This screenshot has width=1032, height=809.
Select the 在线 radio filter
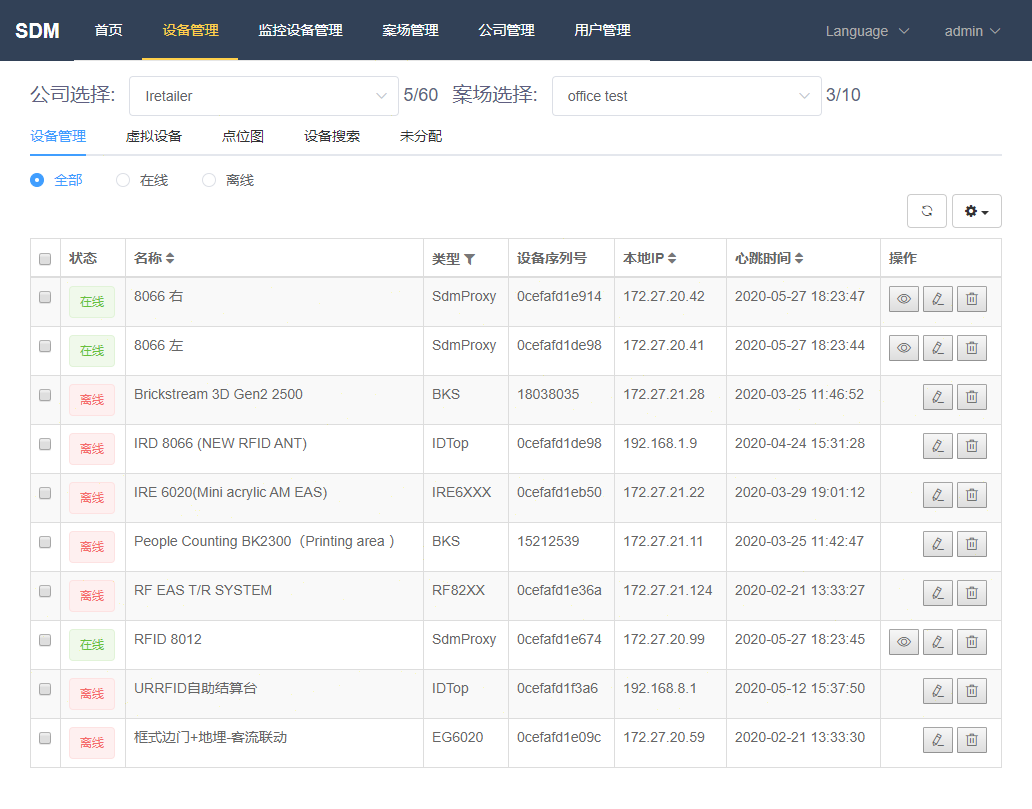tap(123, 180)
